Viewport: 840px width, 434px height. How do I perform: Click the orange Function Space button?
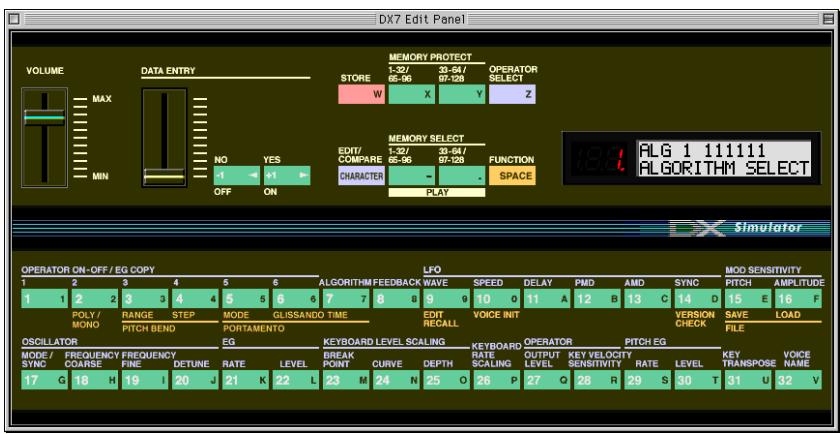tap(512, 176)
